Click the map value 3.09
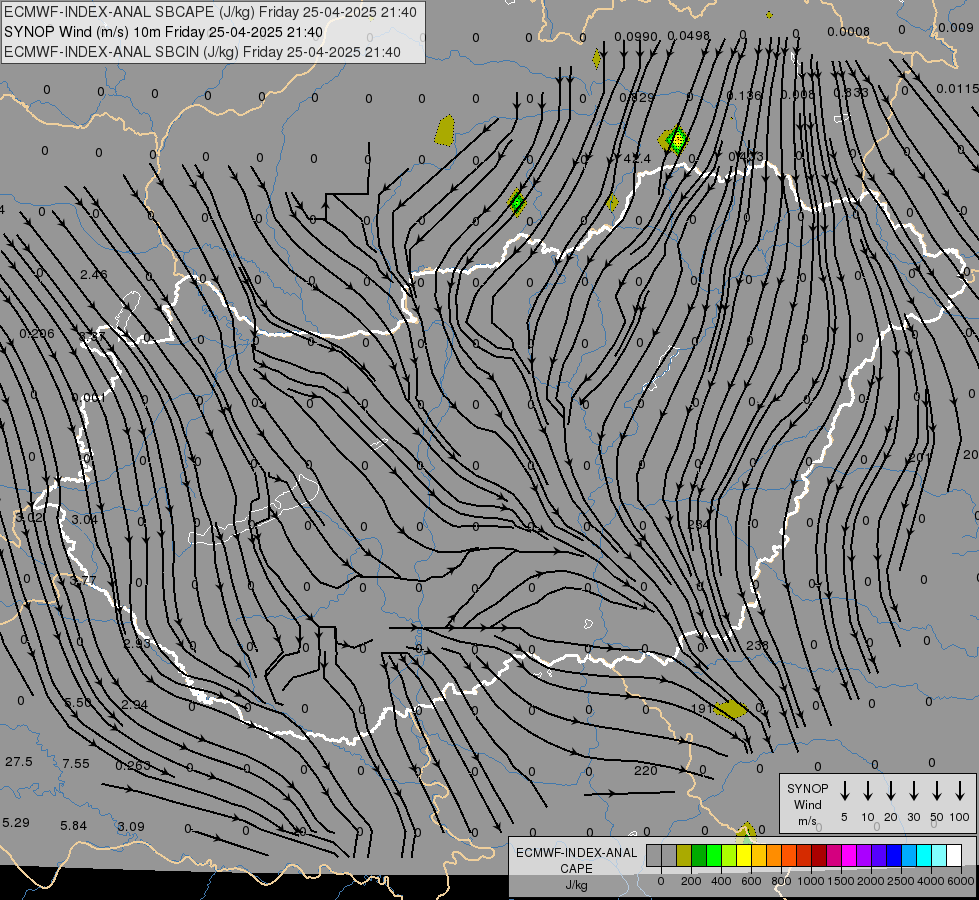This screenshot has width=979, height=900. pos(130,826)
